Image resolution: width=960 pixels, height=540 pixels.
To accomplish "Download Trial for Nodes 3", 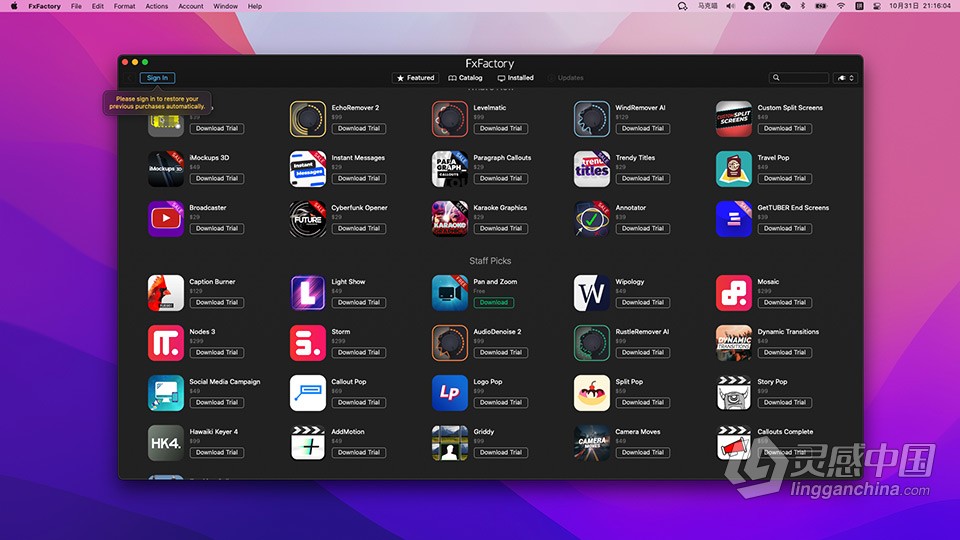I will click(x=217, y=353).
